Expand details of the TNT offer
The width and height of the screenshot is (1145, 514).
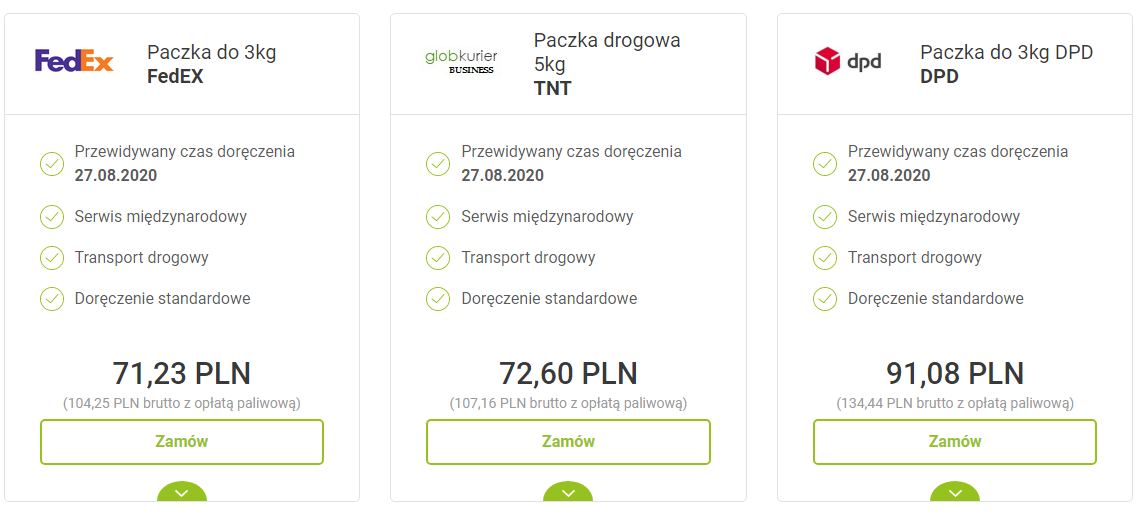[x=568, y=493]
